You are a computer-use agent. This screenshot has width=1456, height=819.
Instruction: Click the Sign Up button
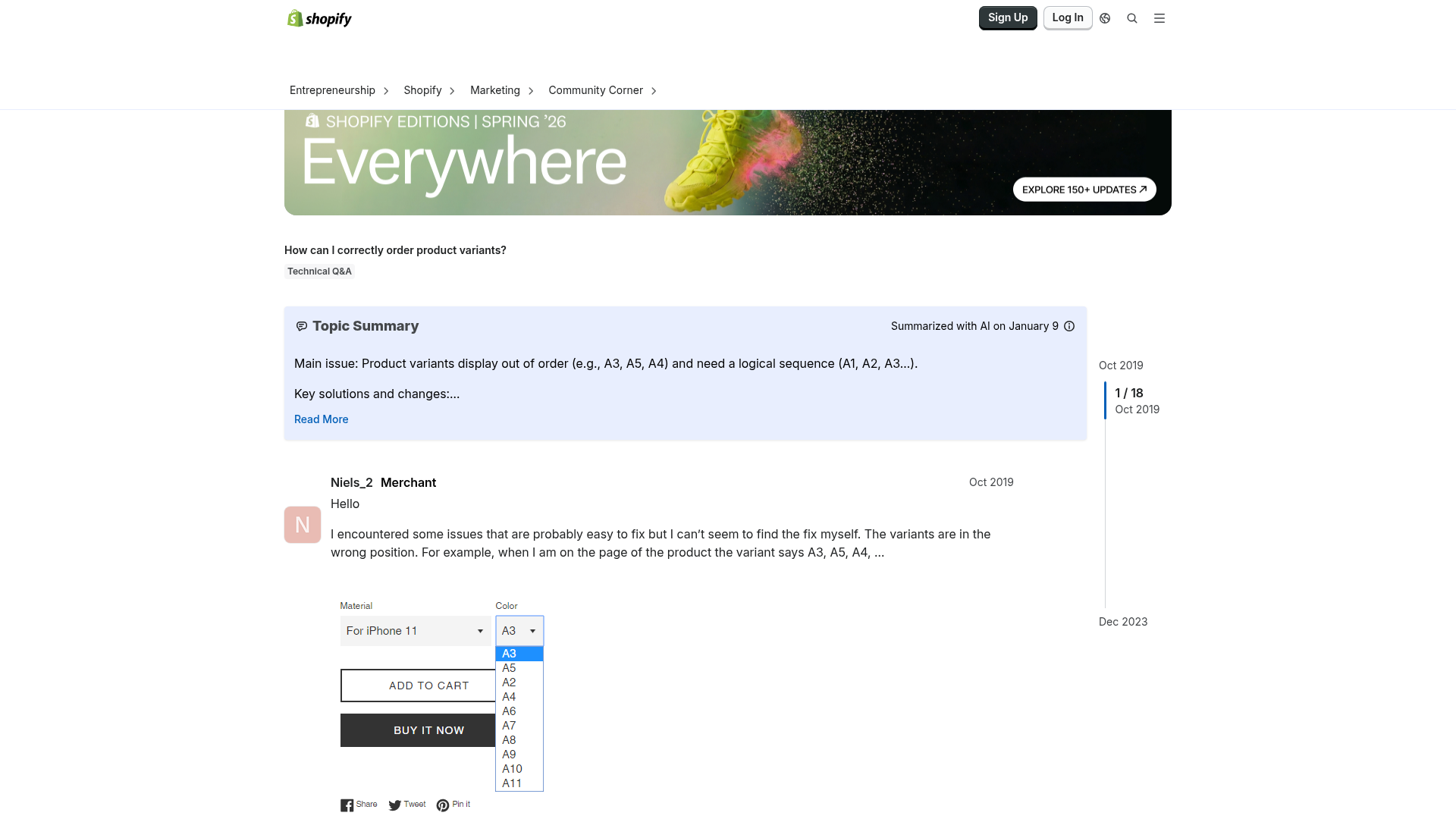pos(1008,17)
